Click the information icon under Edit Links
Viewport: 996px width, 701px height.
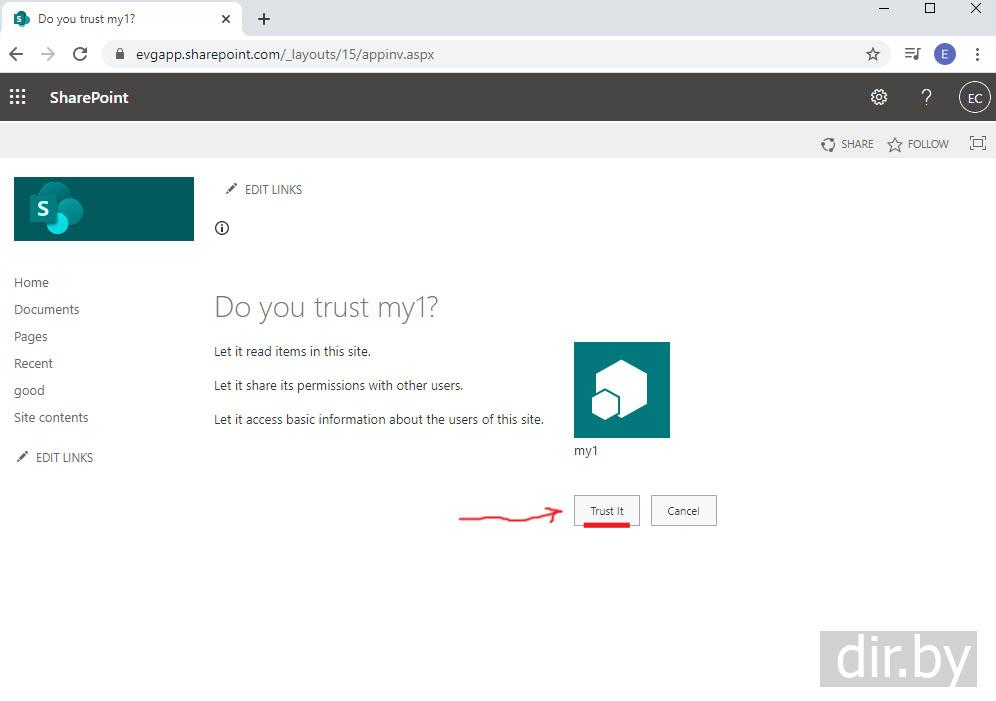pyautogui.click(x=222, y=228)
